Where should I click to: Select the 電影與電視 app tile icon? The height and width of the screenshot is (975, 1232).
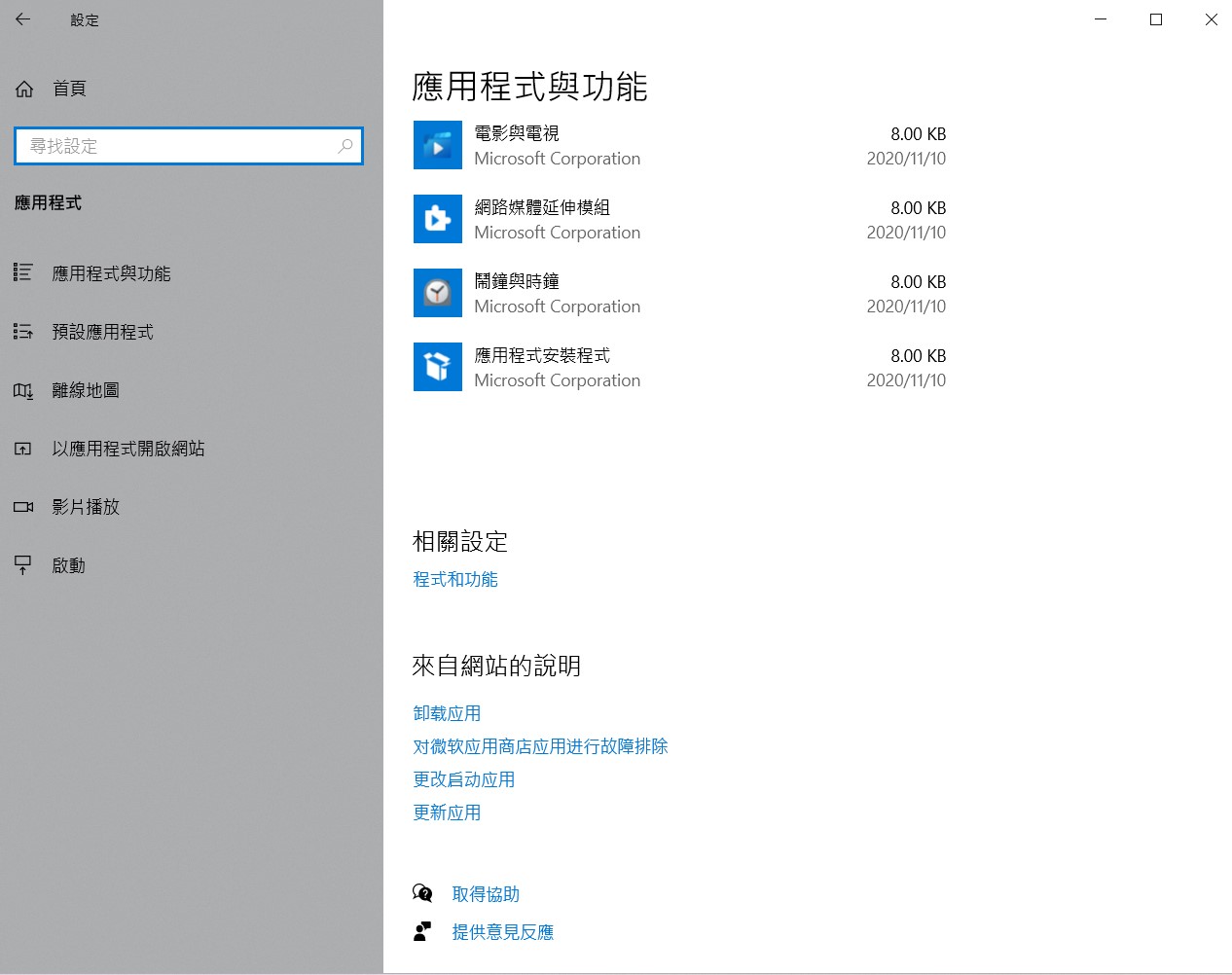[x=437, y=144]
